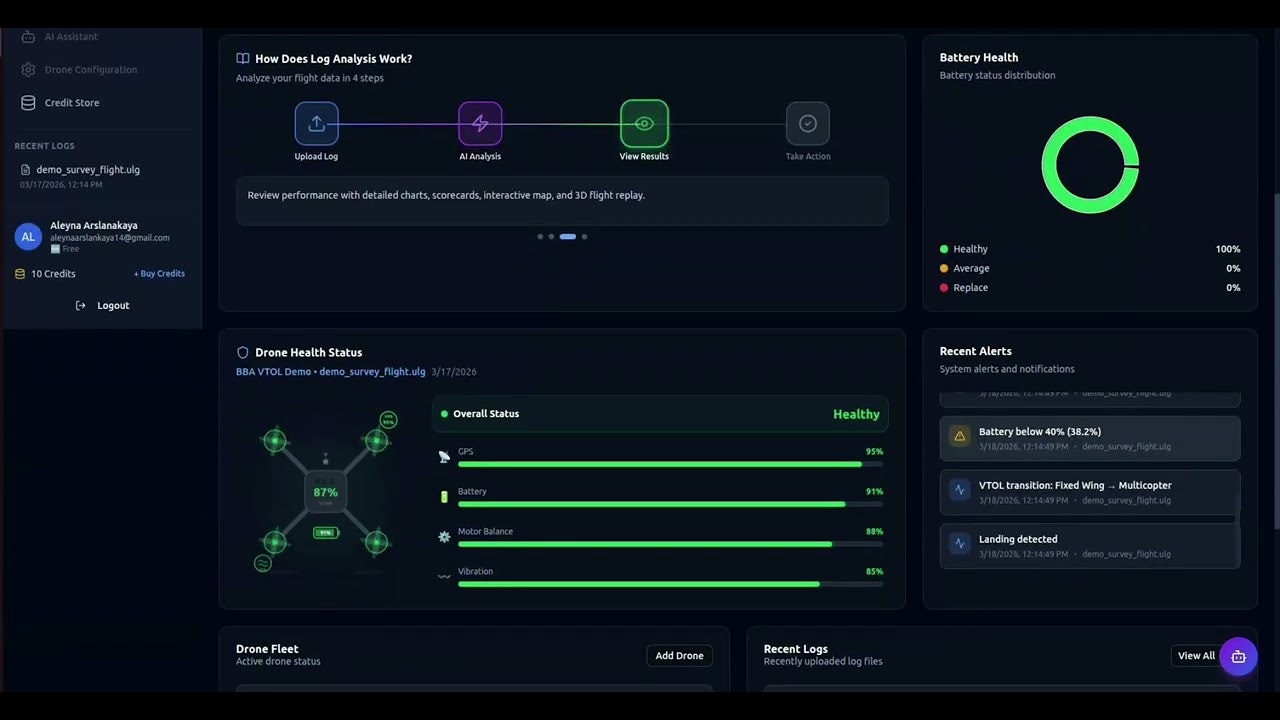This screenshot has width=1280, height=720.
Task: Click the activity icon on Landing detected alert
Action: 960,544
